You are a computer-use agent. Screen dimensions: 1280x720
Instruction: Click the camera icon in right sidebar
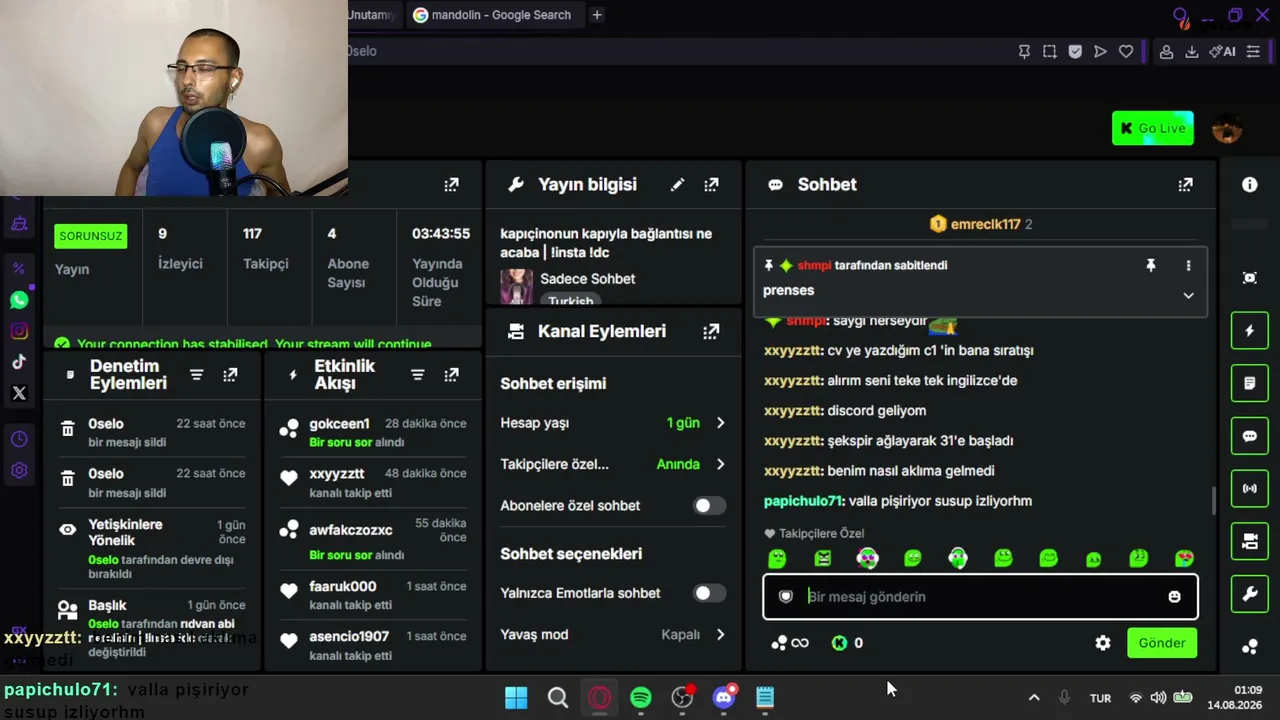[1249, 541]
